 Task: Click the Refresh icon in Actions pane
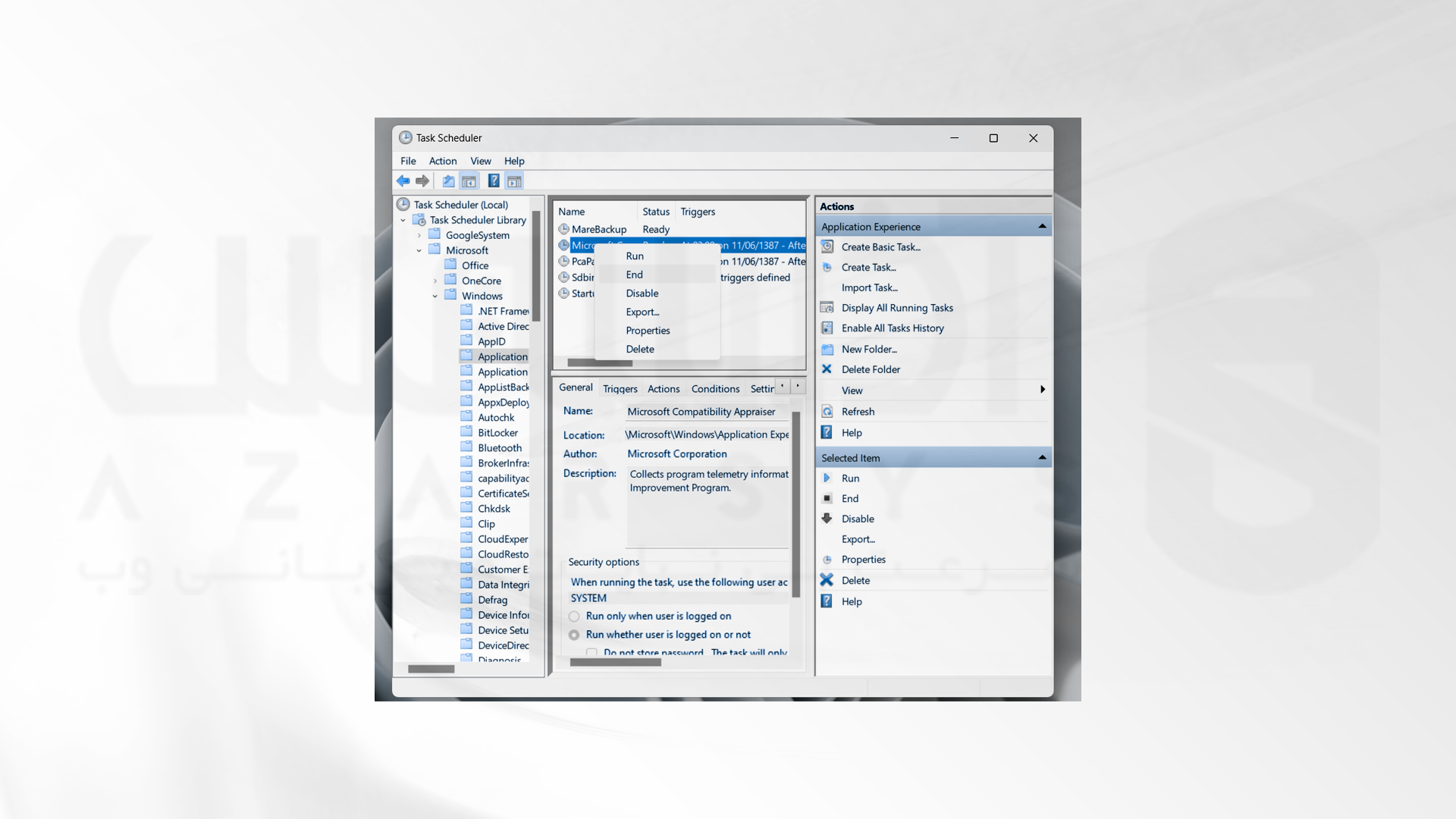click(x=827, y=412)
